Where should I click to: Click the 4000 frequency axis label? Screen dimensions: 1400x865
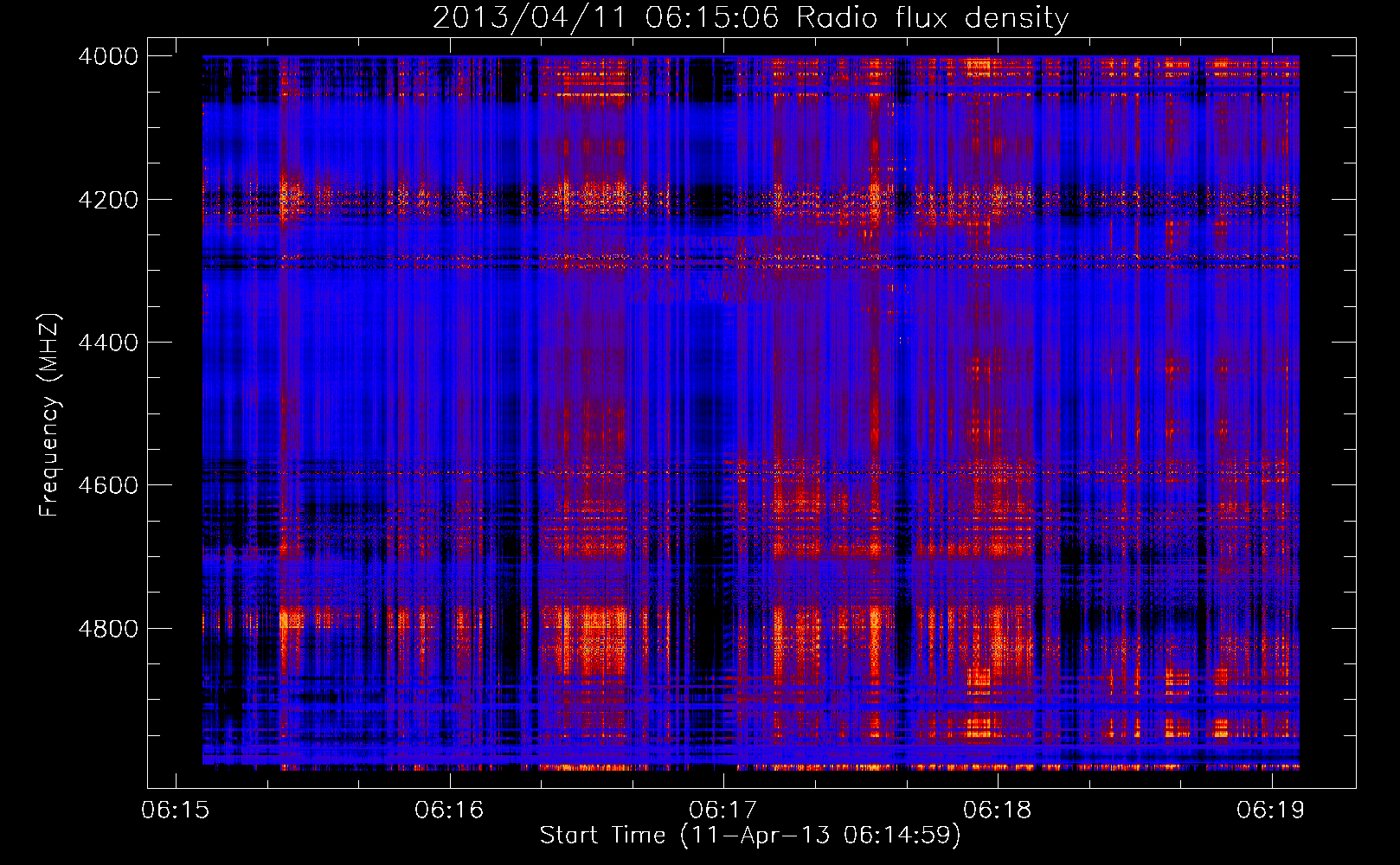108,56
